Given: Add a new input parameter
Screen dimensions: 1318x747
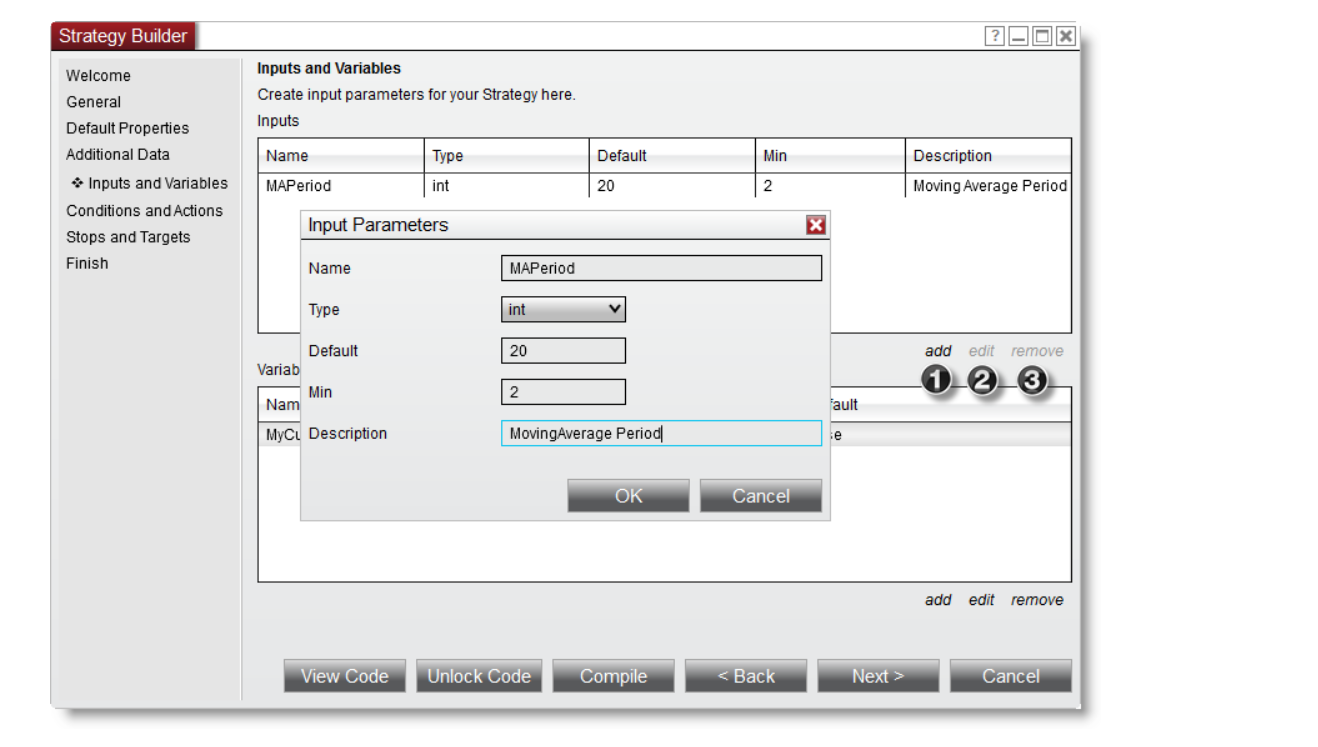Looking at the screenshot, I should [938, 351].
